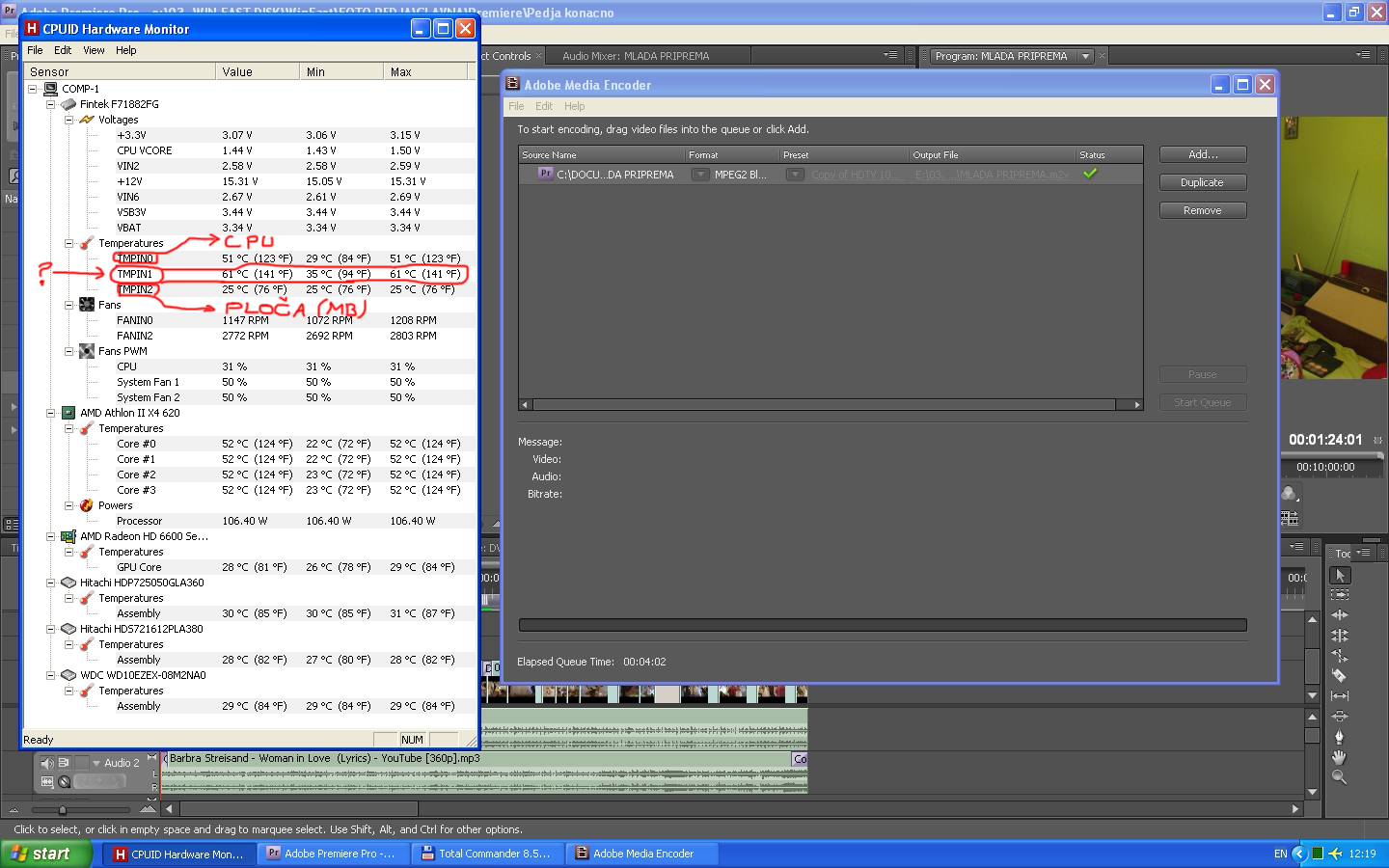
Task: Open Hardware Monitor View menu
Action: (94, 50)
